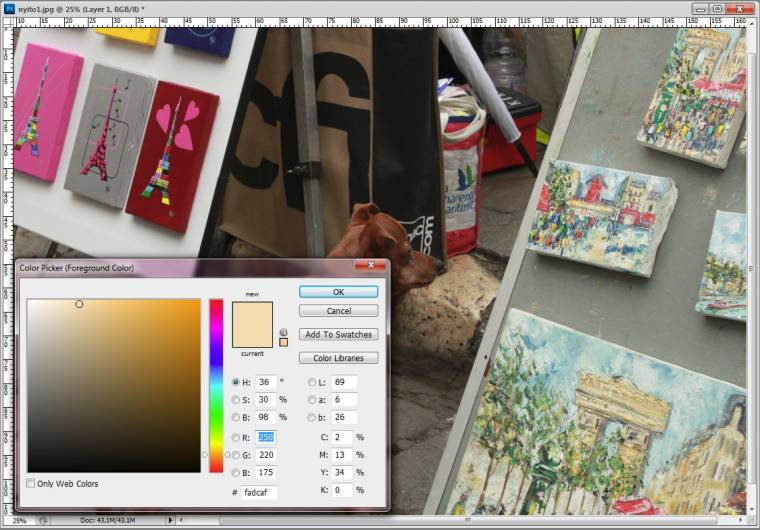The height and width of the screenshot is (530, 760).
Task: Select the B blue radio button
Action: point(236,472)
